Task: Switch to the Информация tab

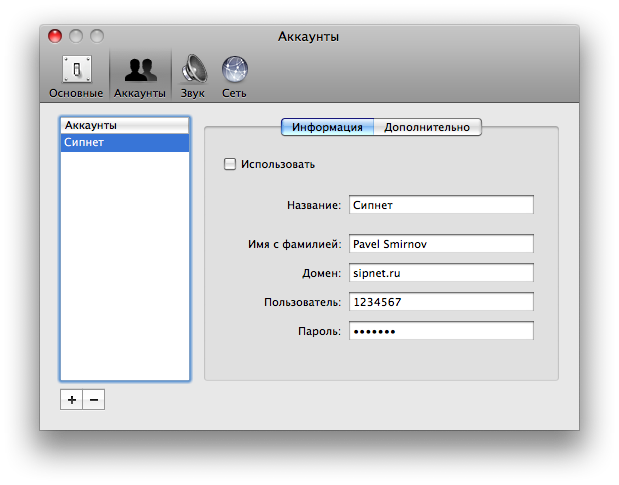Action: [x=327, y=127]
